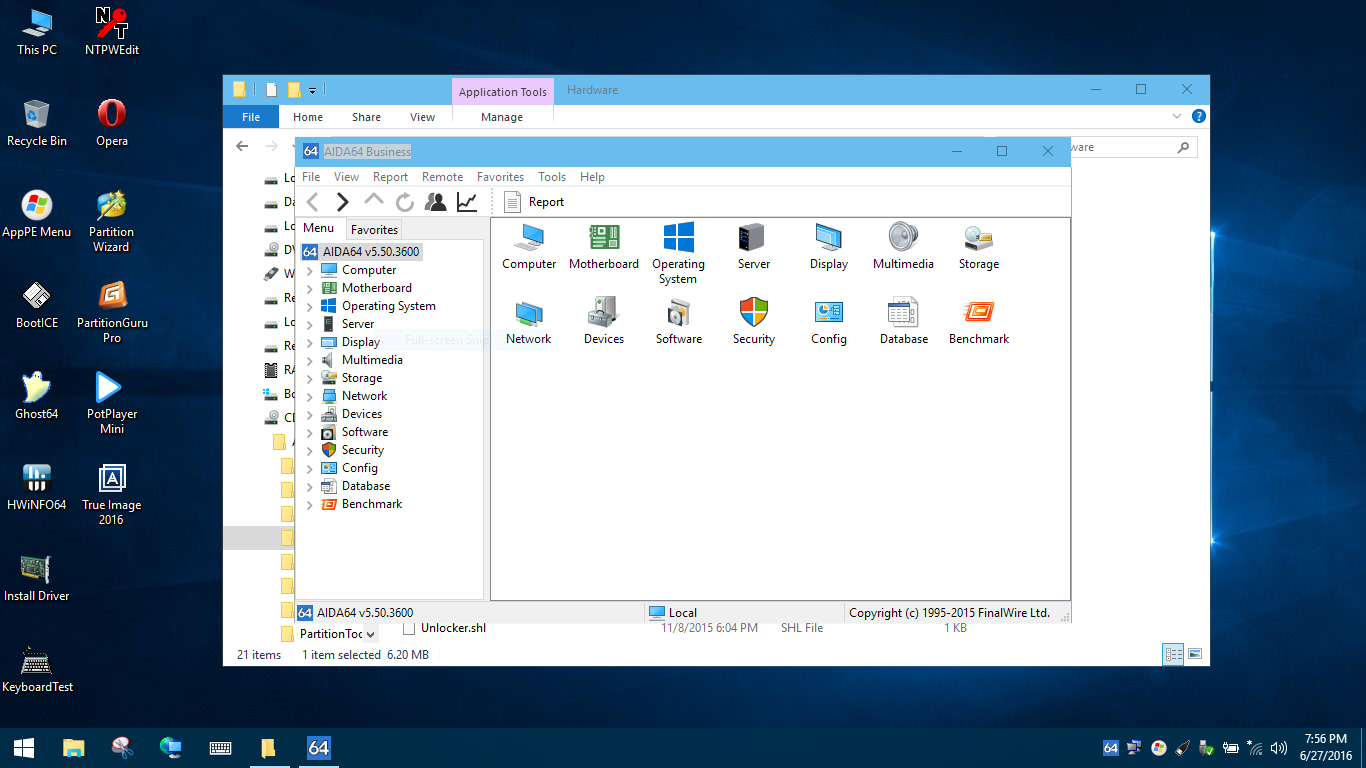Viewport: 1366px width, 768px height.
Task: Click the Up arrow in AIDA64 toolbar
Action: pyautogui.click(x=374, y=201)
